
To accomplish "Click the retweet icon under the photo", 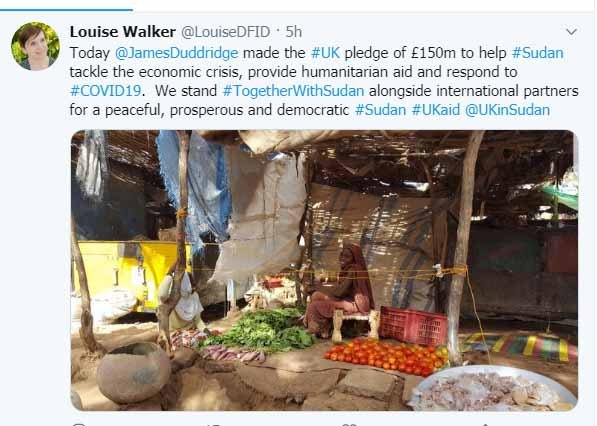I will 213,424.
